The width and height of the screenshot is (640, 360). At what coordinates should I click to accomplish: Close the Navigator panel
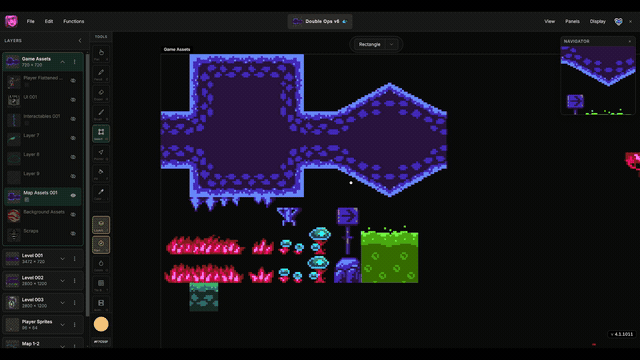(x=630, y=41)
